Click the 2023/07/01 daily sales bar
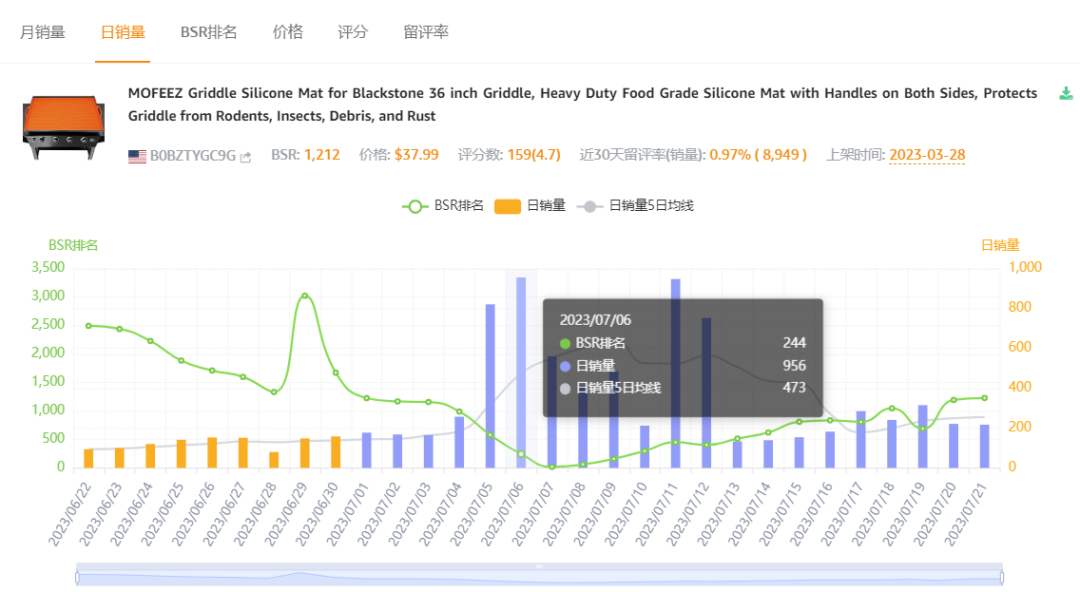 367,450
